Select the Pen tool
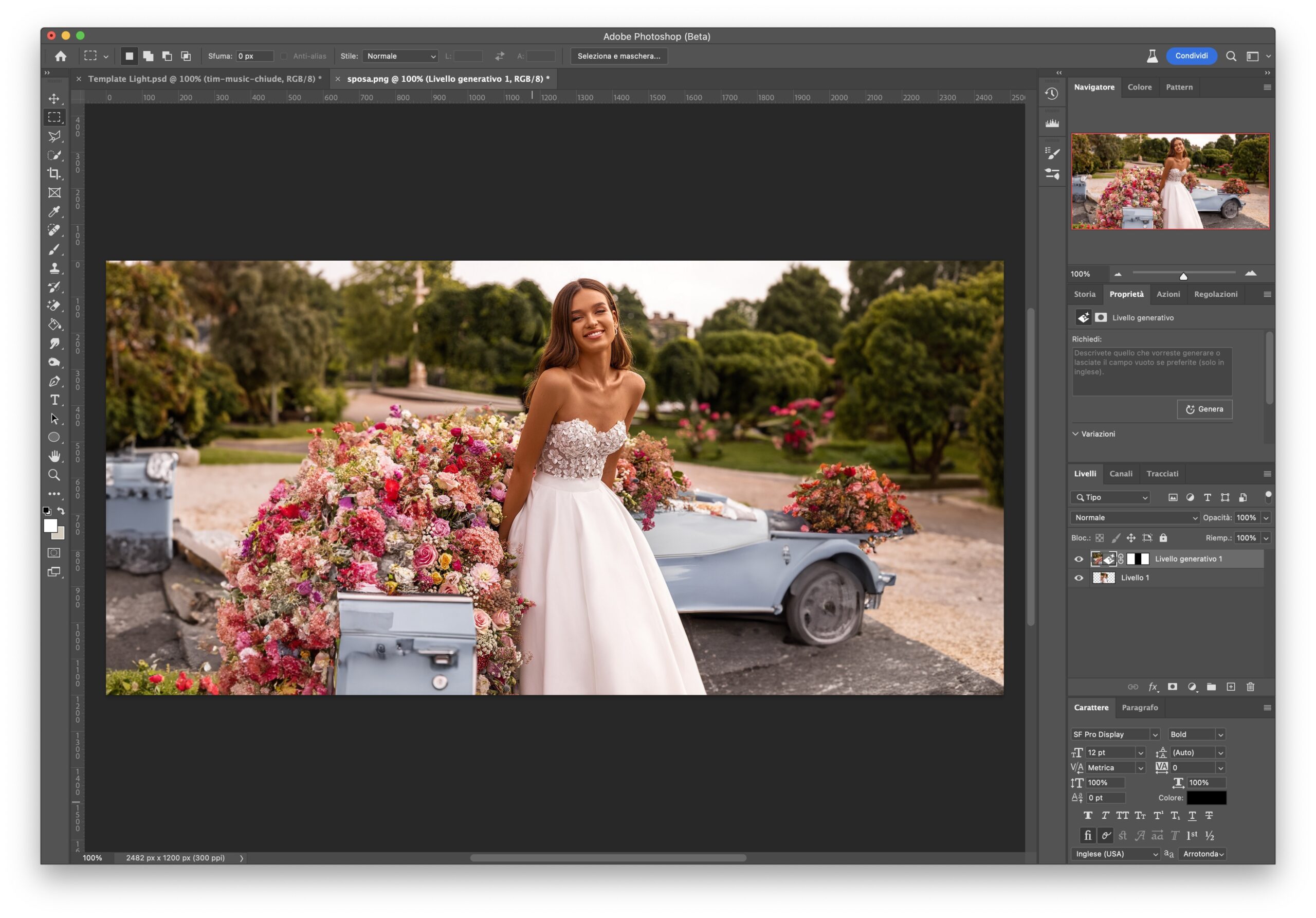Viewport: 1316px width, 918px height. (x=54, y=381)
